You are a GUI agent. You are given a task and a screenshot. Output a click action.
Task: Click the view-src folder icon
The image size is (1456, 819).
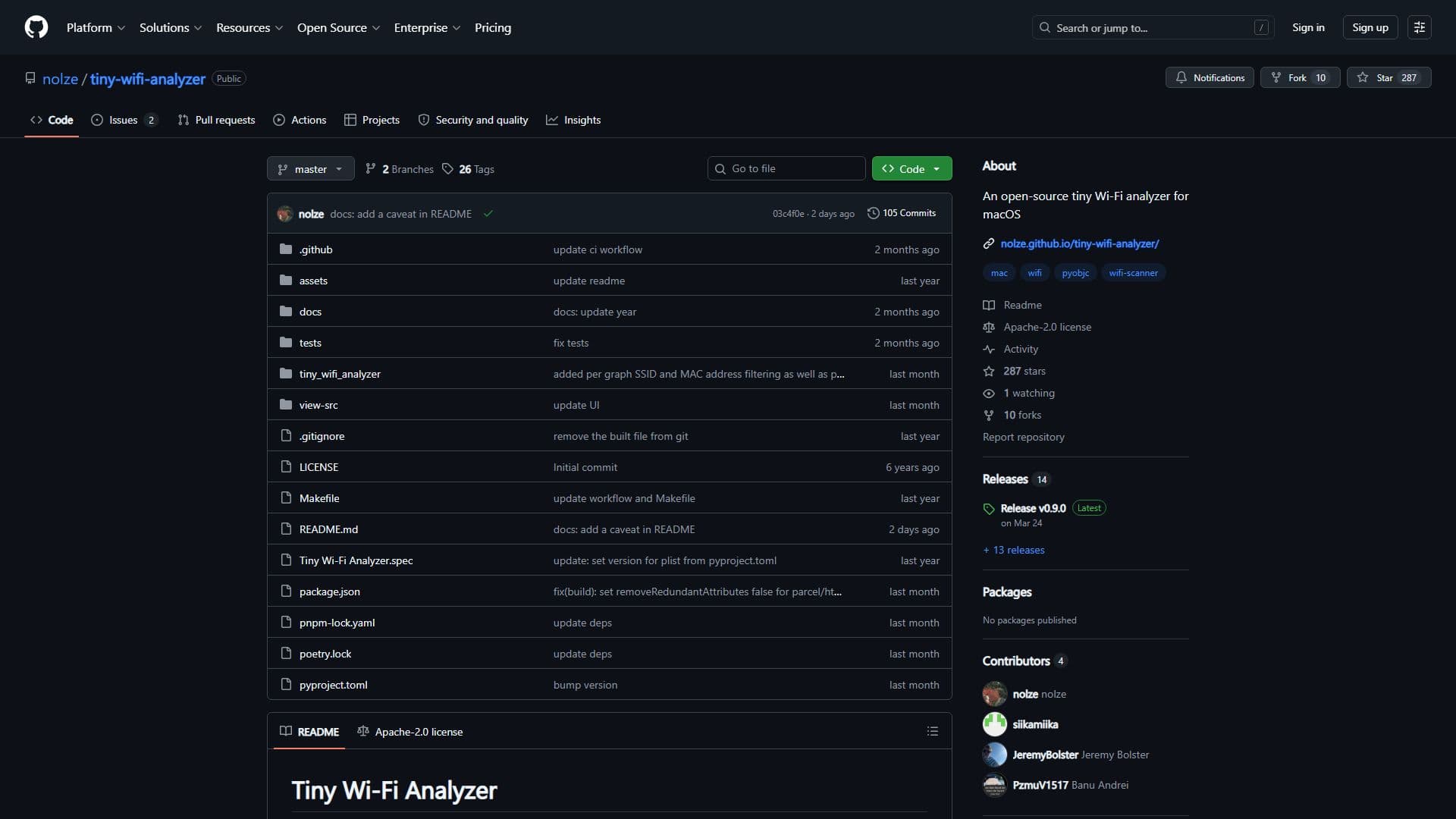pyautogui.click(x=286, y=405)
